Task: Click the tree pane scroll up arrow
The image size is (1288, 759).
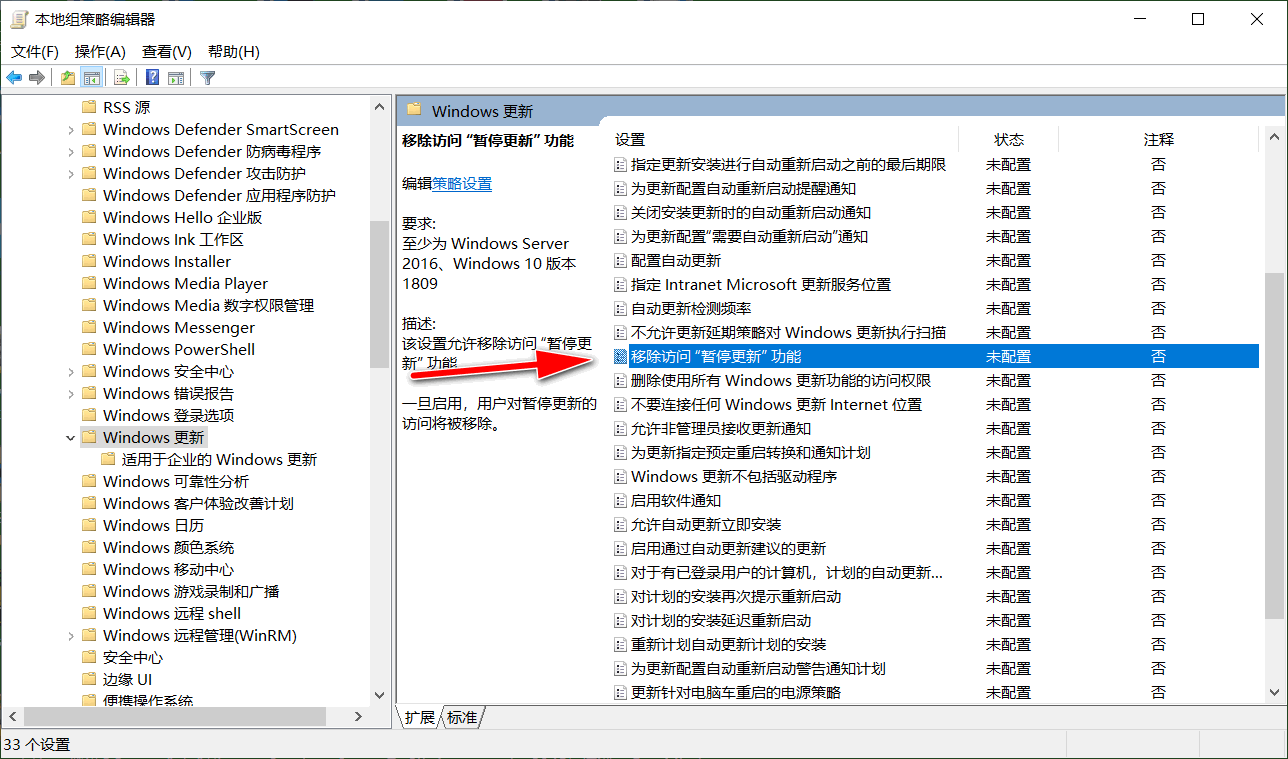Action: [379, 106]
